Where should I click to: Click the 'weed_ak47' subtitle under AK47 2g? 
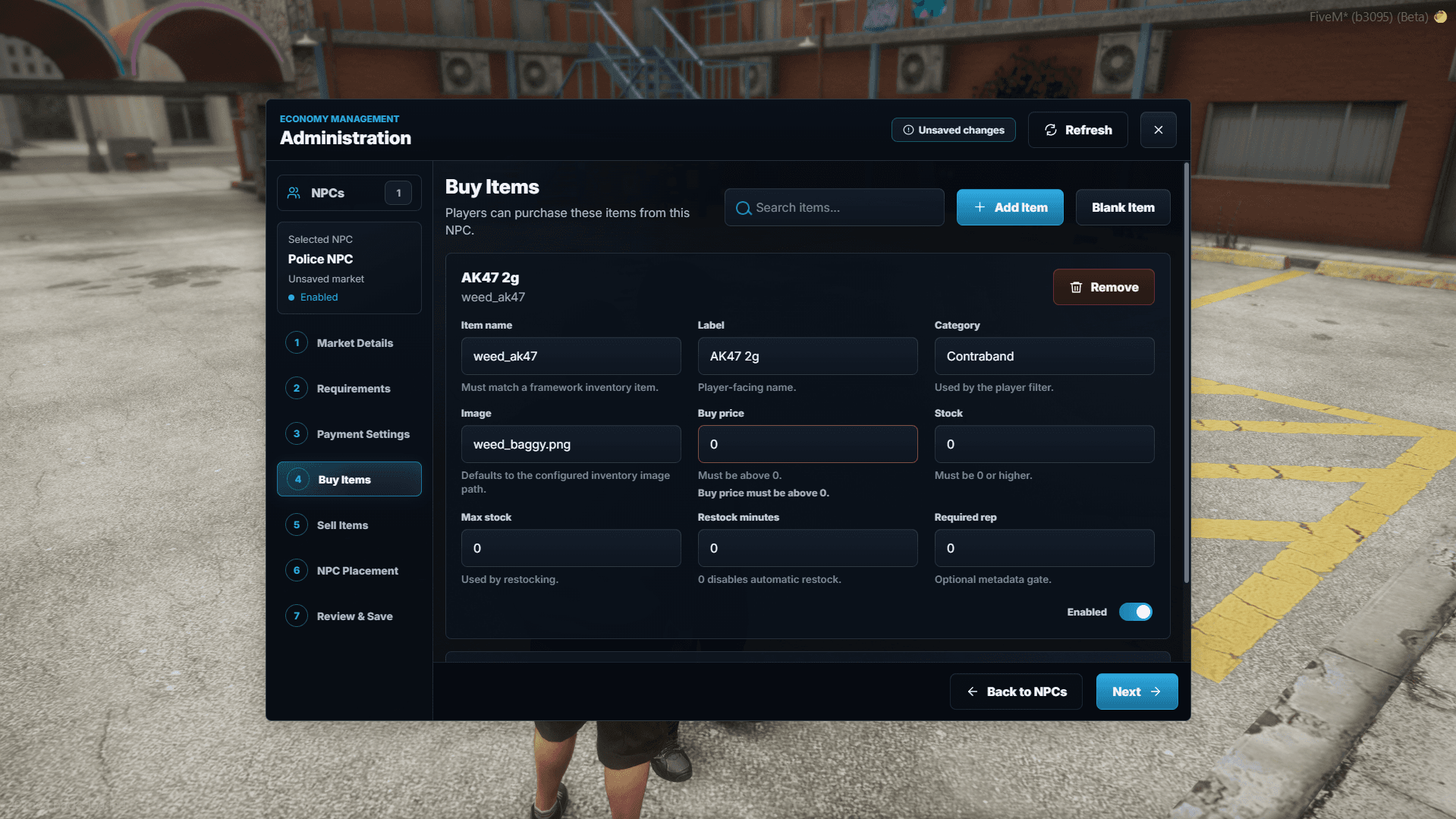493,298
